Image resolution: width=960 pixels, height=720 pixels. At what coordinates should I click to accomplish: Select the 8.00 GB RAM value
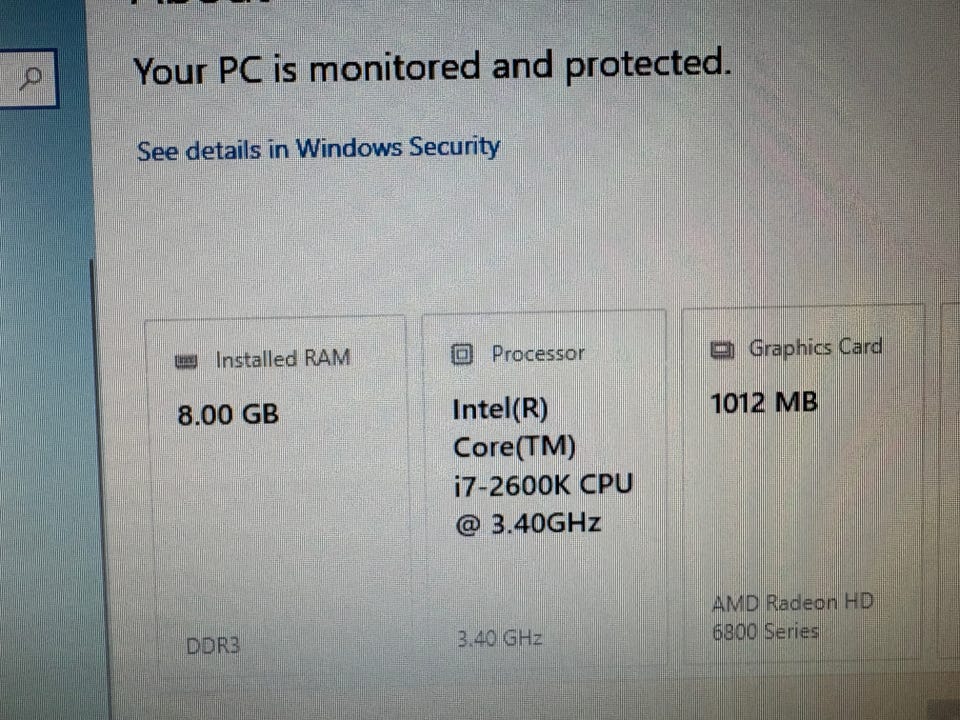point(228,413)
